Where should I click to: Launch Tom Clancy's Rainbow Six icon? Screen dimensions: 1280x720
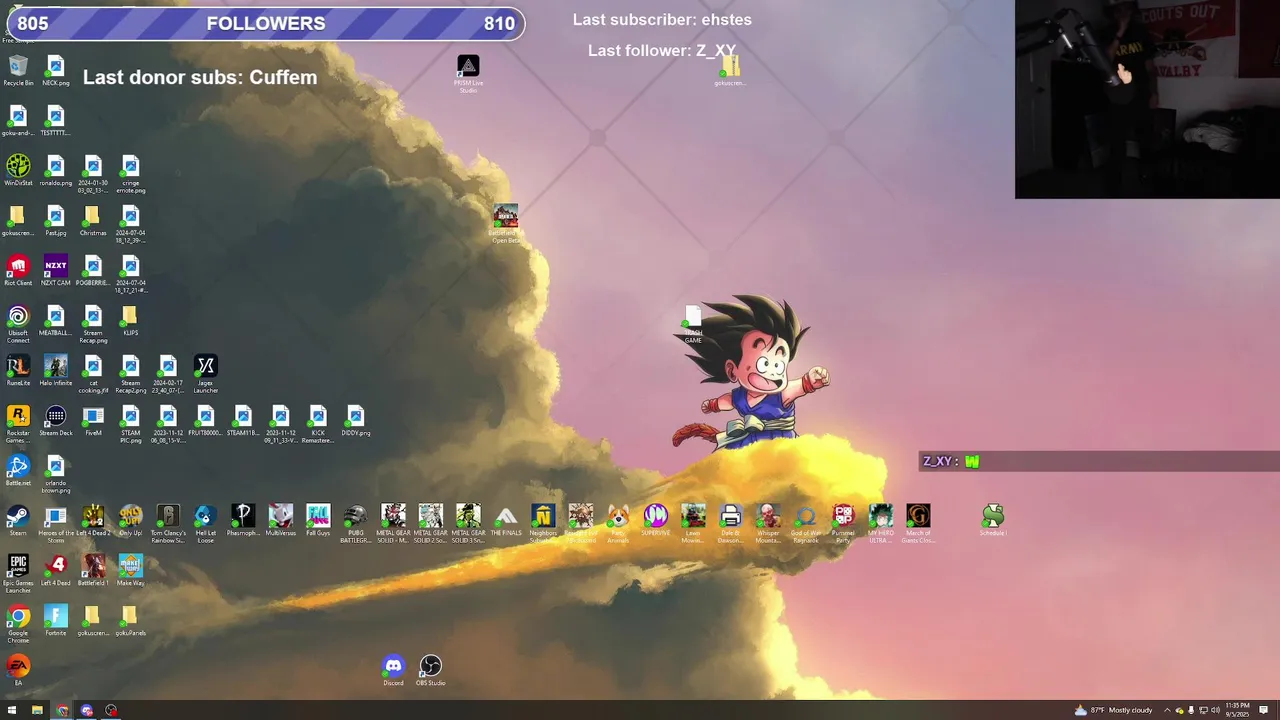tap(168, 524)
